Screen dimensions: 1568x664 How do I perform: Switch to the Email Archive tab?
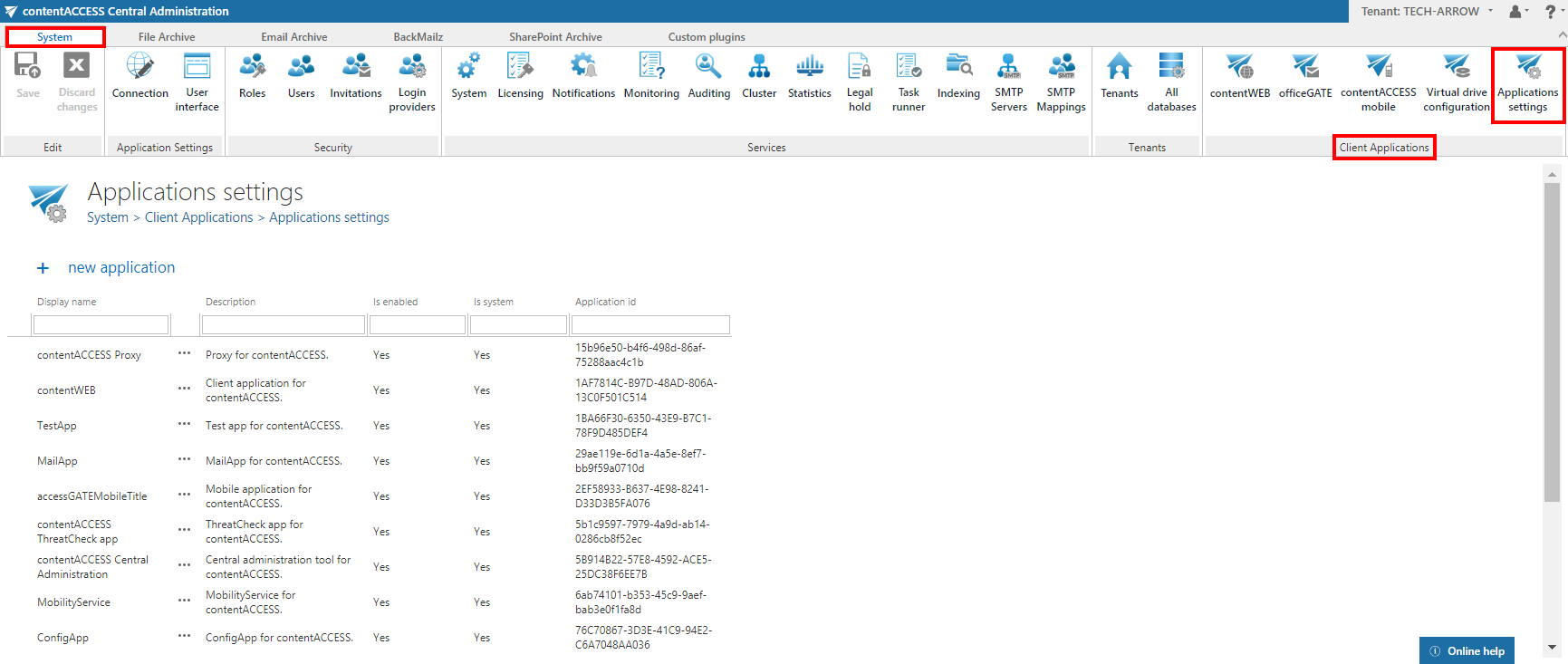point(293,37)
